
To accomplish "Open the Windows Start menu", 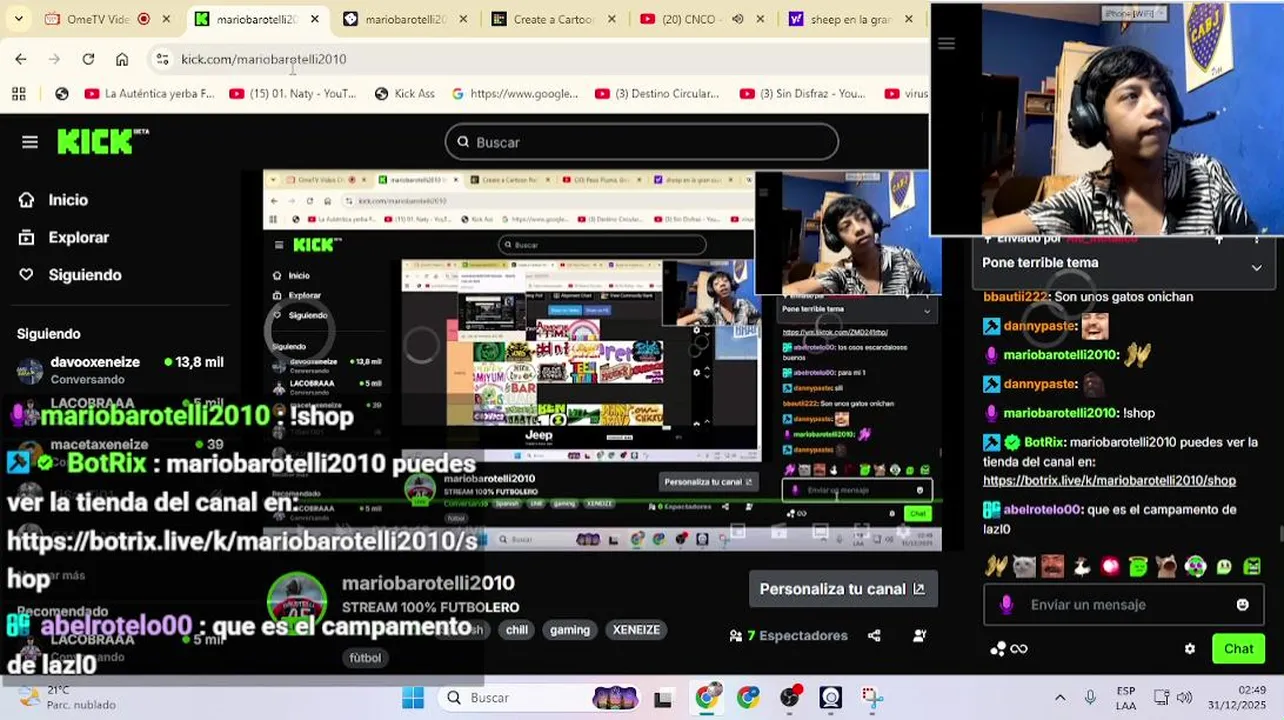I will [413, 698].
